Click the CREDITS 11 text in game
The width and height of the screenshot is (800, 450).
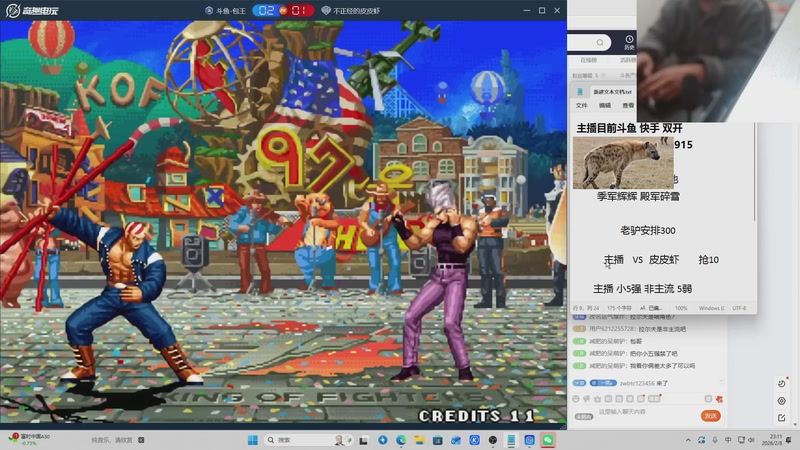pyautogui.click(x=477, y=416)
